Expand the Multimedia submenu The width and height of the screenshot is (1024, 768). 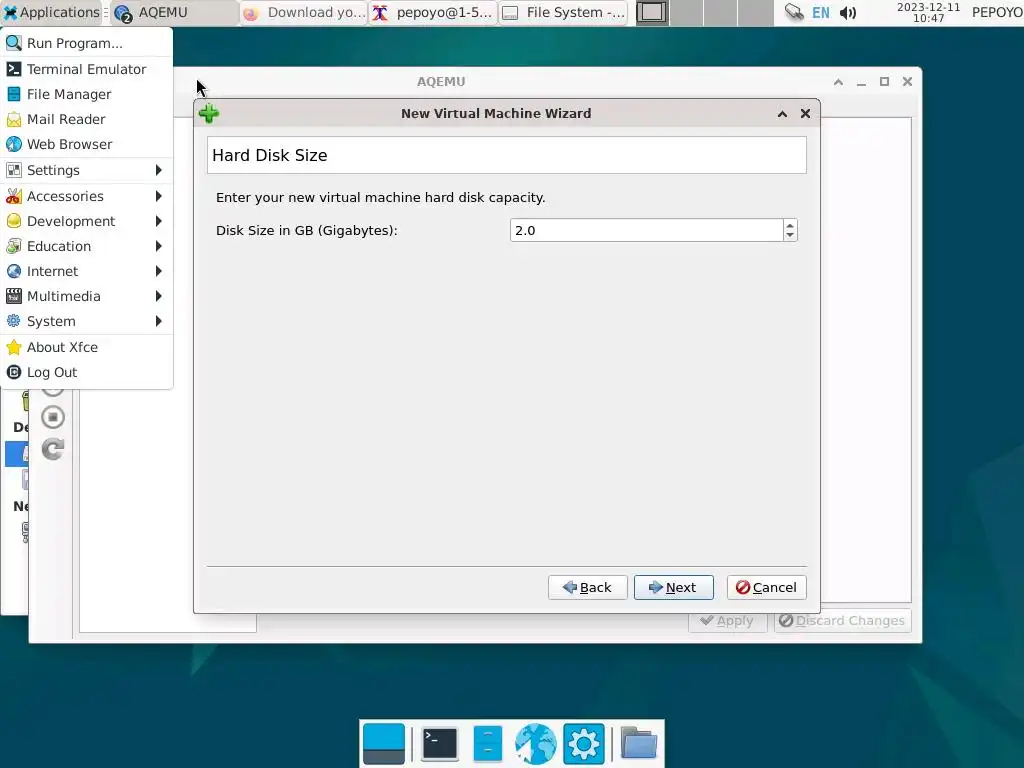(x=87, y=296)
